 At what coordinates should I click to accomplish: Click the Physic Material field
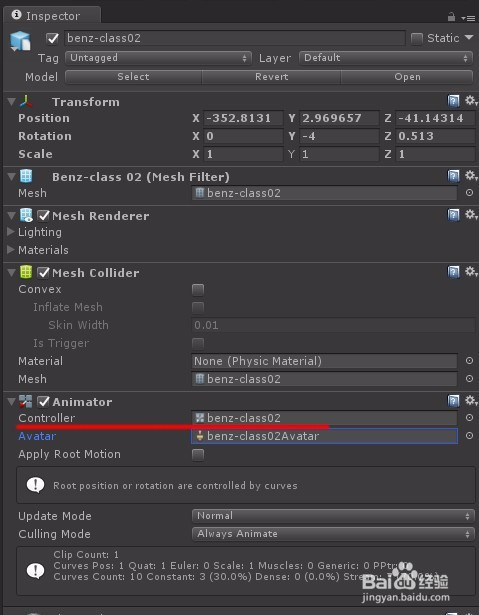click(324, 361)
